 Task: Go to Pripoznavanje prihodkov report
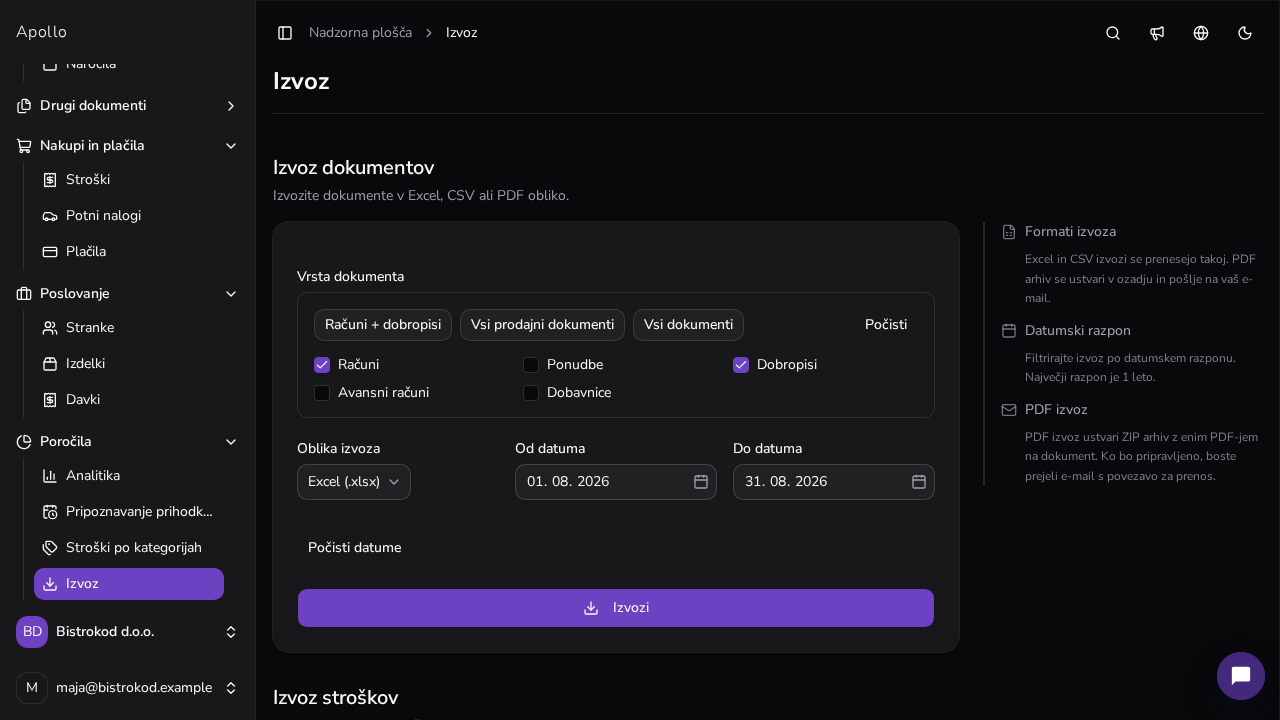(x=129, y=512)
